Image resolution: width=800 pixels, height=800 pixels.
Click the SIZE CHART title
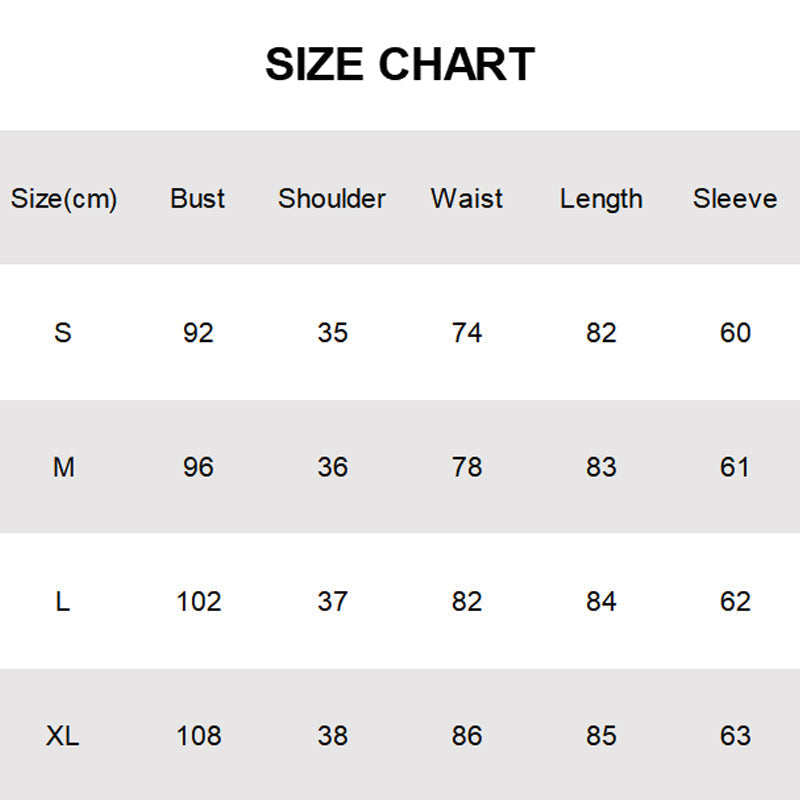[x=400, y=65]
